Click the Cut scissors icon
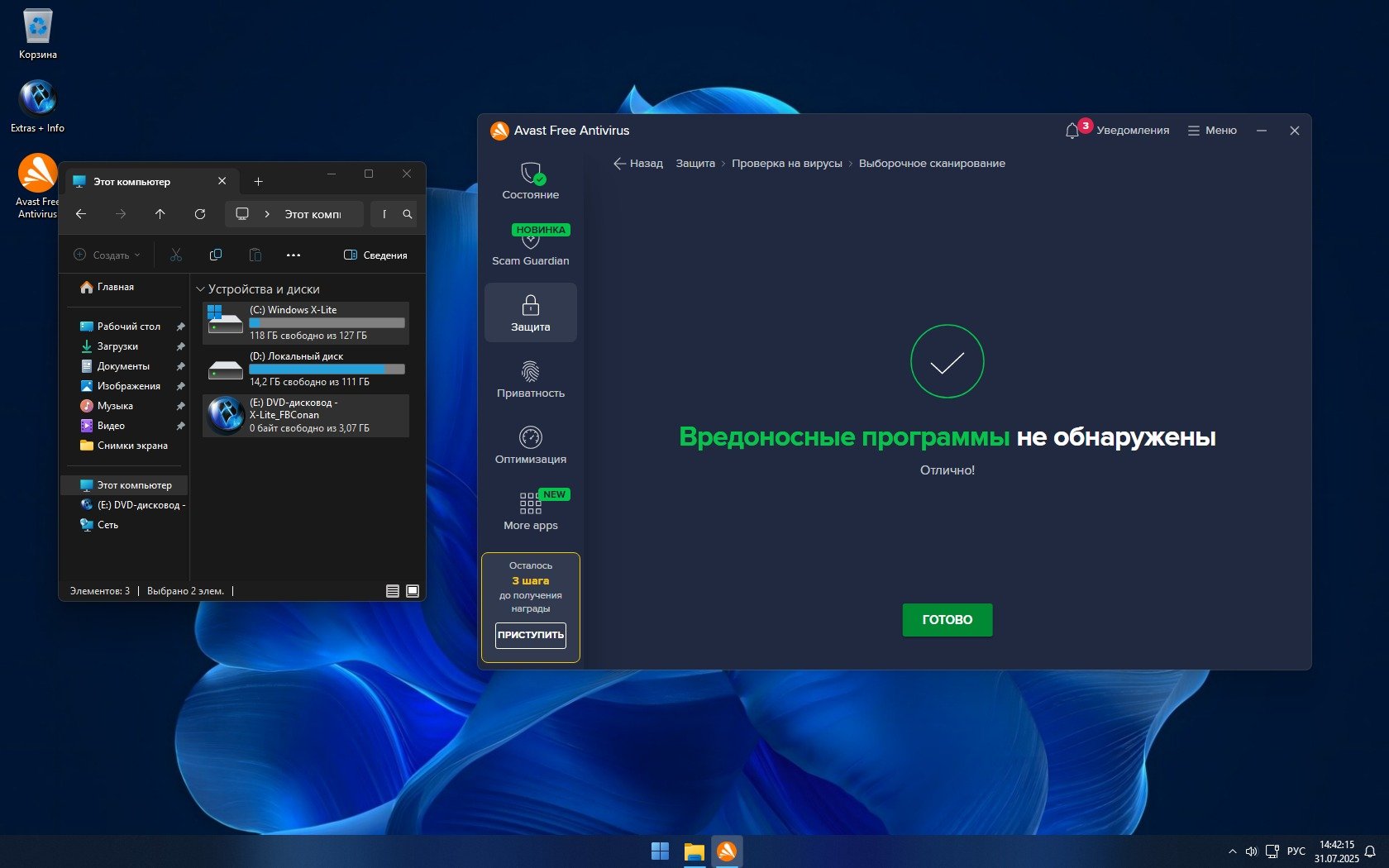Viewport: 1389px width, 868px height. click(x=176, y=255)
